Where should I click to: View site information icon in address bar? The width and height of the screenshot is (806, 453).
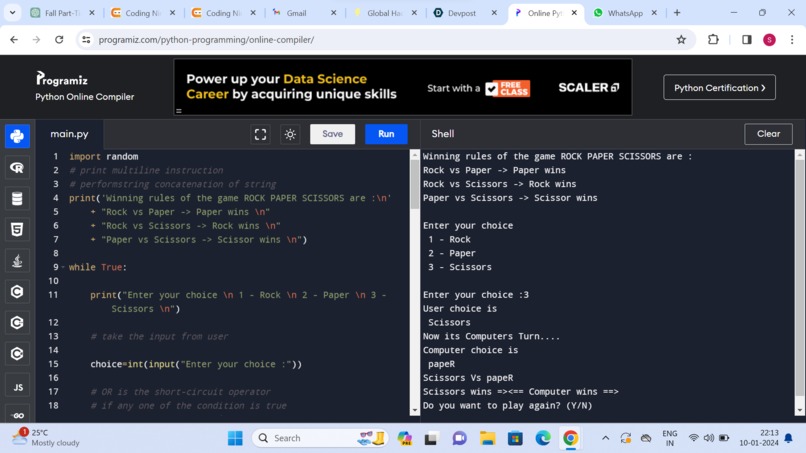[x=86, y=40]
